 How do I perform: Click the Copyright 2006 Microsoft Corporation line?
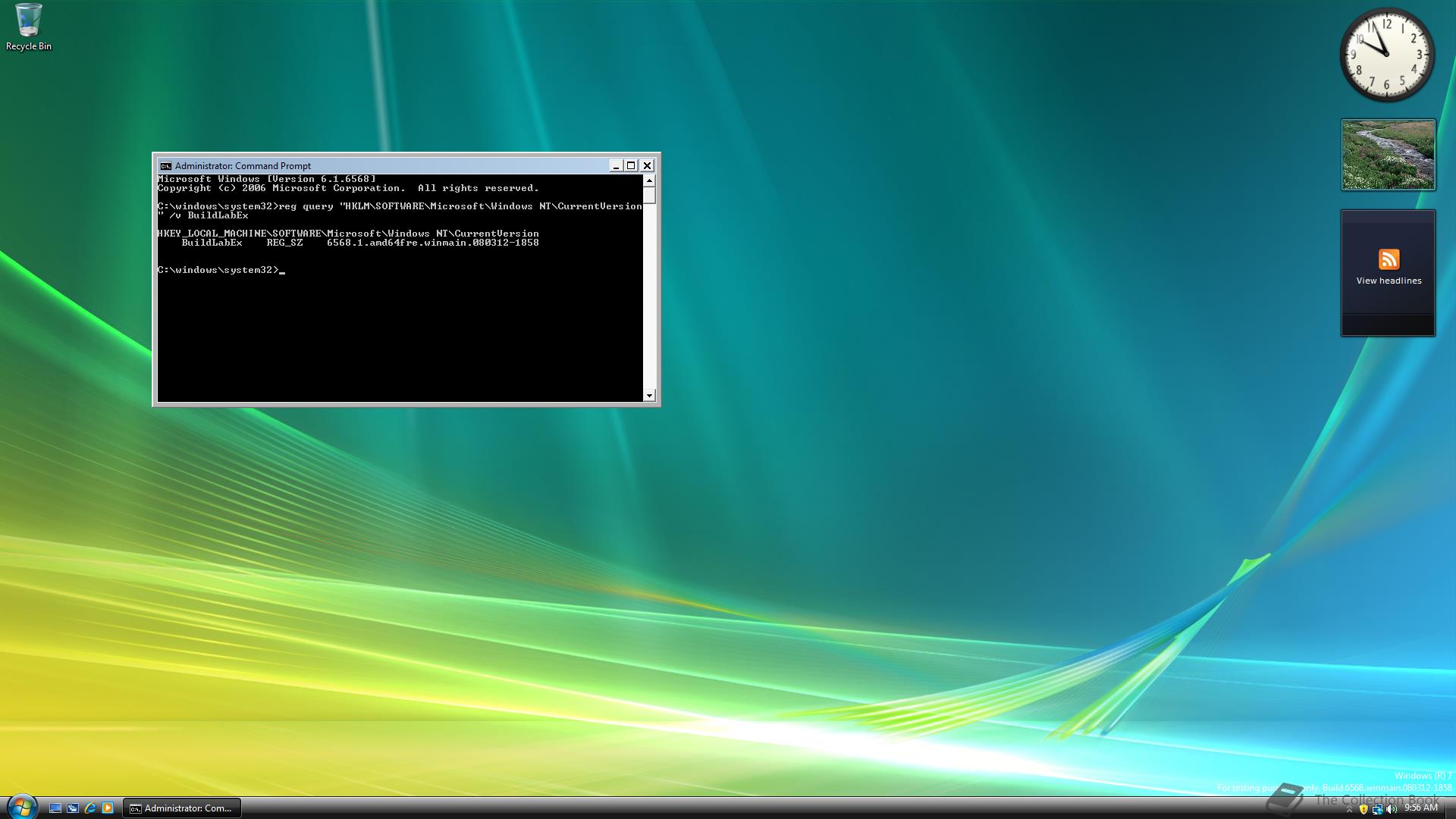pyautogui.click(x=348, y=188)
